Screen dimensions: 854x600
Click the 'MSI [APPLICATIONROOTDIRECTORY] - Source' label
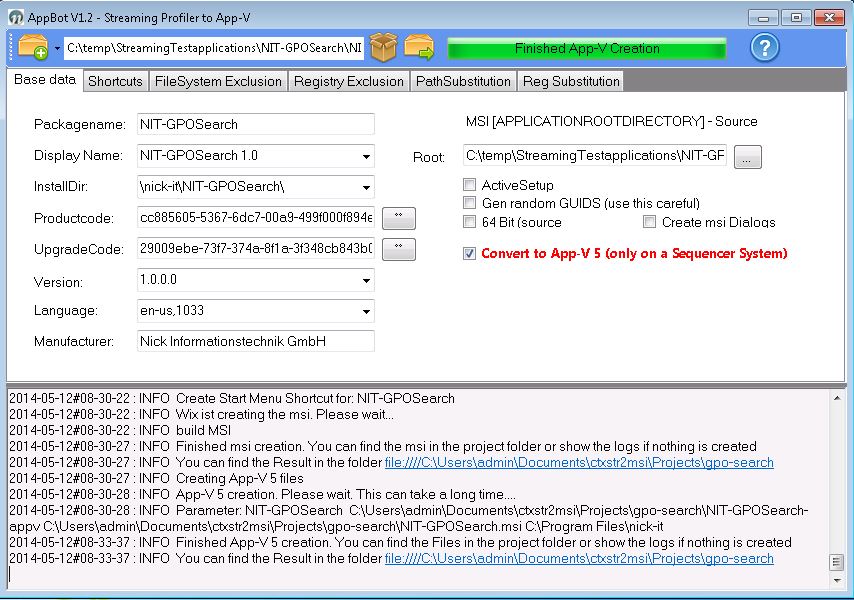[612, 121]
